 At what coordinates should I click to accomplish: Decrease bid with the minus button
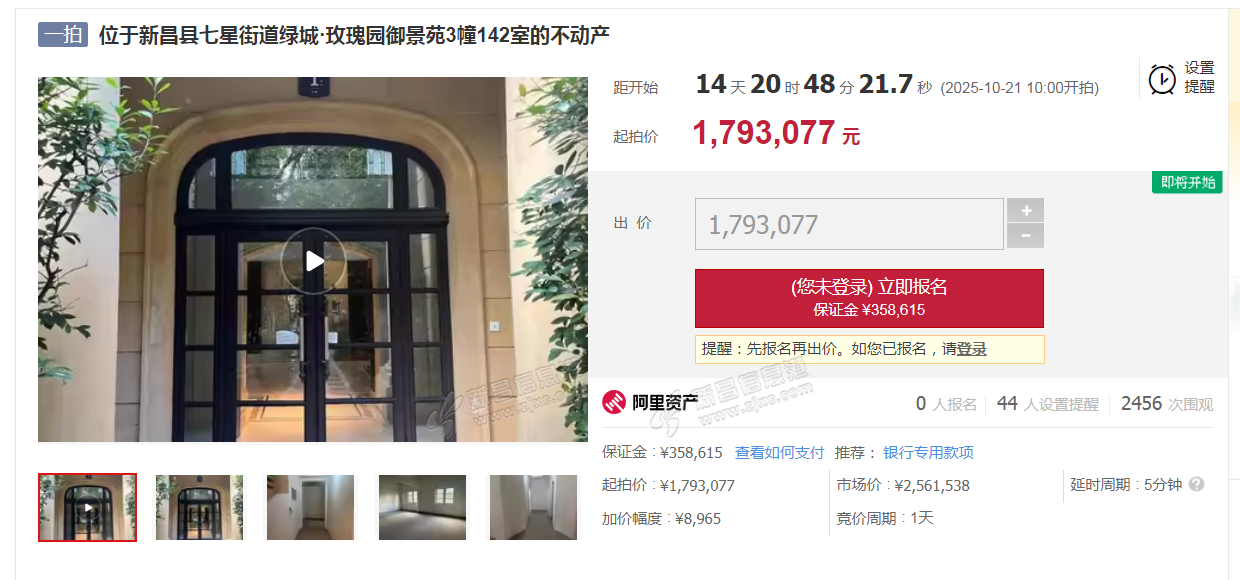point(1025,236)
